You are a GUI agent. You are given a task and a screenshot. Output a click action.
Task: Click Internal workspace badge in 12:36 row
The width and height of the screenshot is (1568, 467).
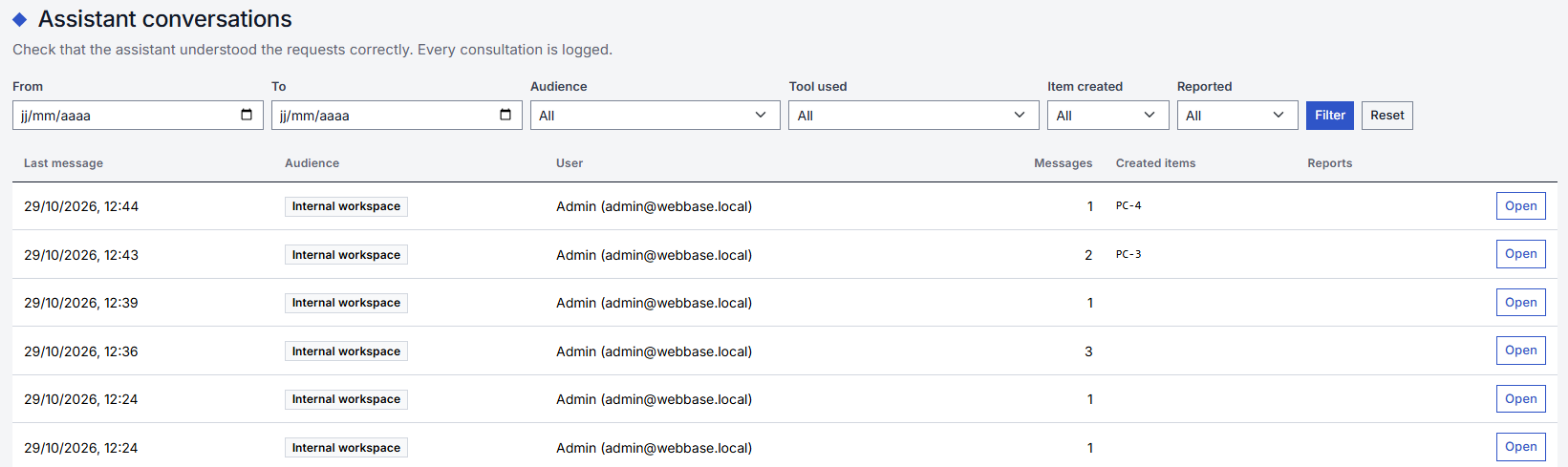pyautogui.click(x=346, y=351)
